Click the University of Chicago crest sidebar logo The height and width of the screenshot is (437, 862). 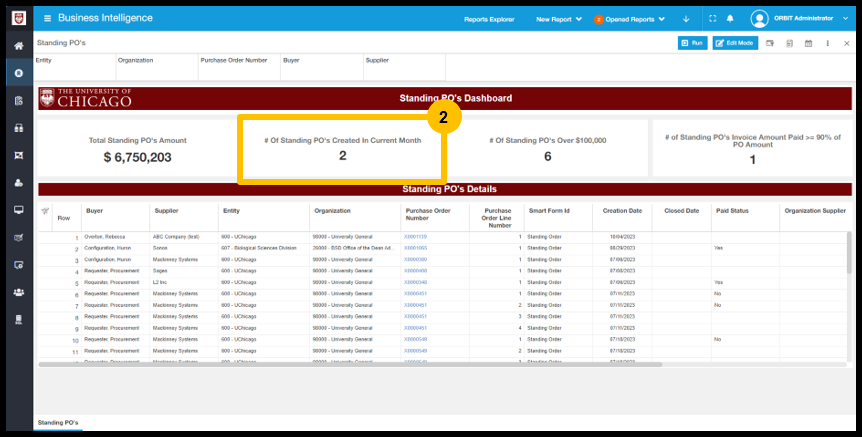click(x=19, y=18)
